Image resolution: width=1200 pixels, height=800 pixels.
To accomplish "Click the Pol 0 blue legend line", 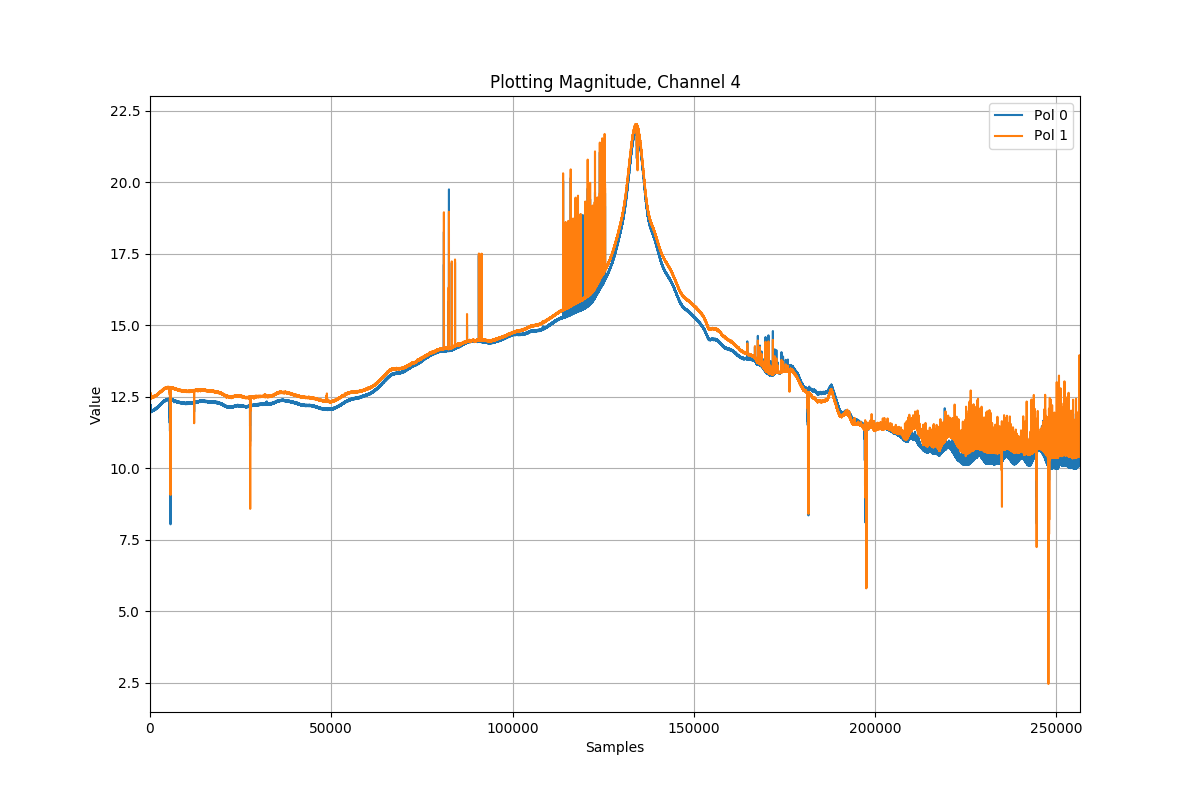I will coord(1011,115).
